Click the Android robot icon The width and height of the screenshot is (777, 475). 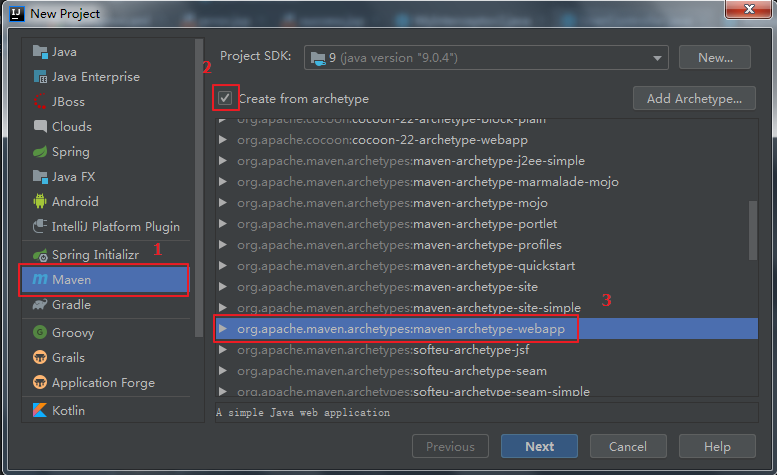tap(40, 201)
